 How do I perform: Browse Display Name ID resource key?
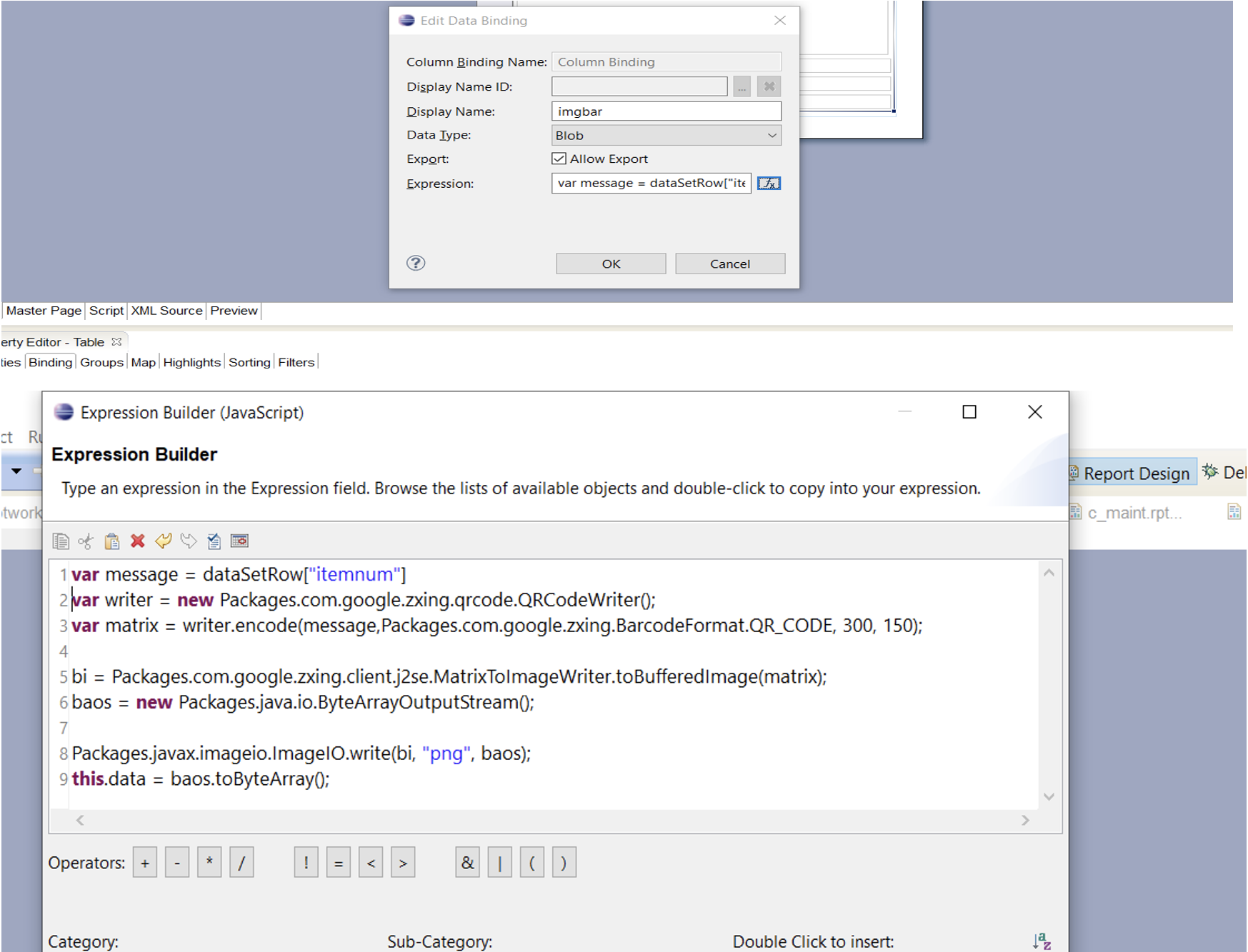[x=742, y=86]
